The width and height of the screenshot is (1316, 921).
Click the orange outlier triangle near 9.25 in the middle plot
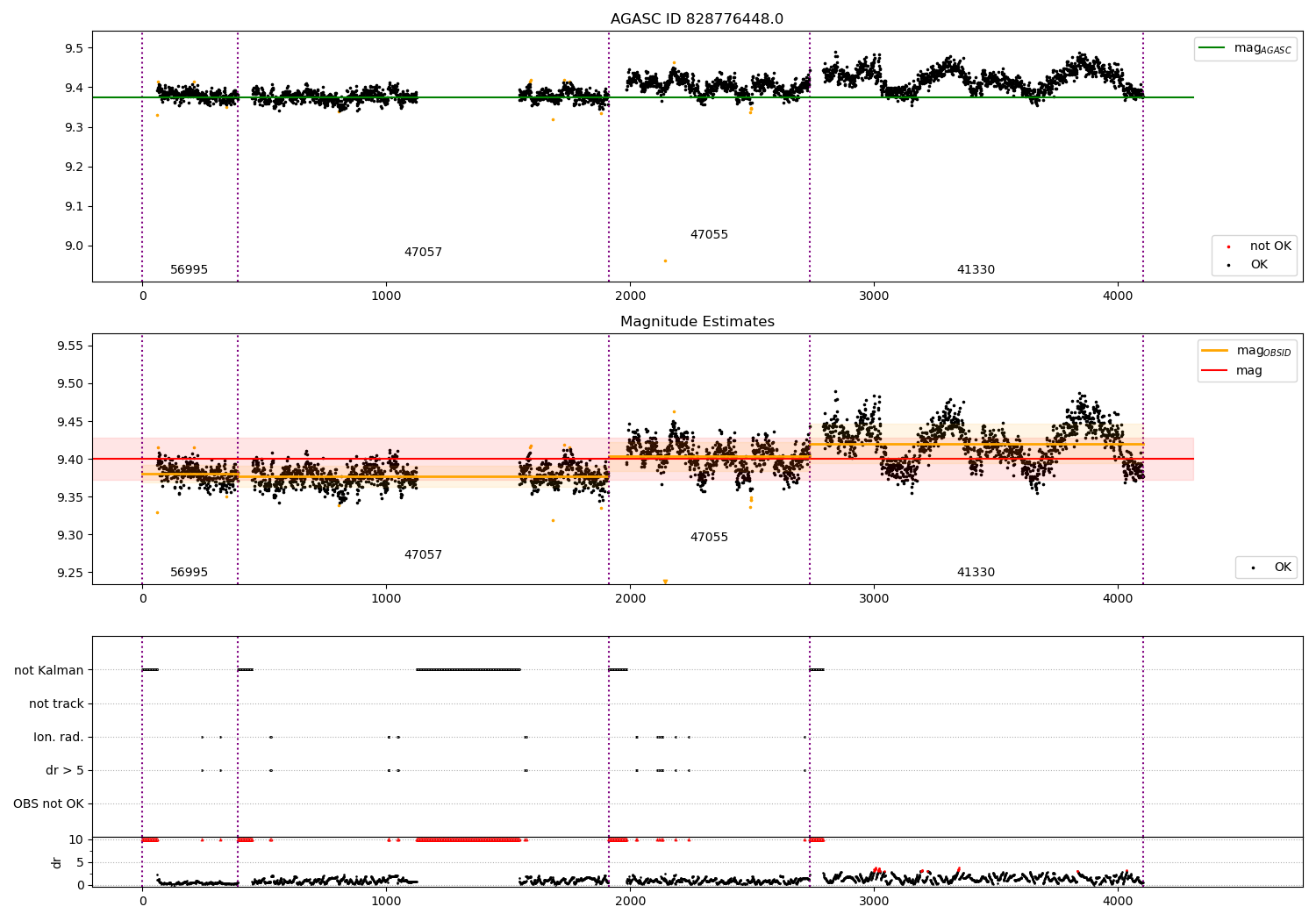[665, 582]
